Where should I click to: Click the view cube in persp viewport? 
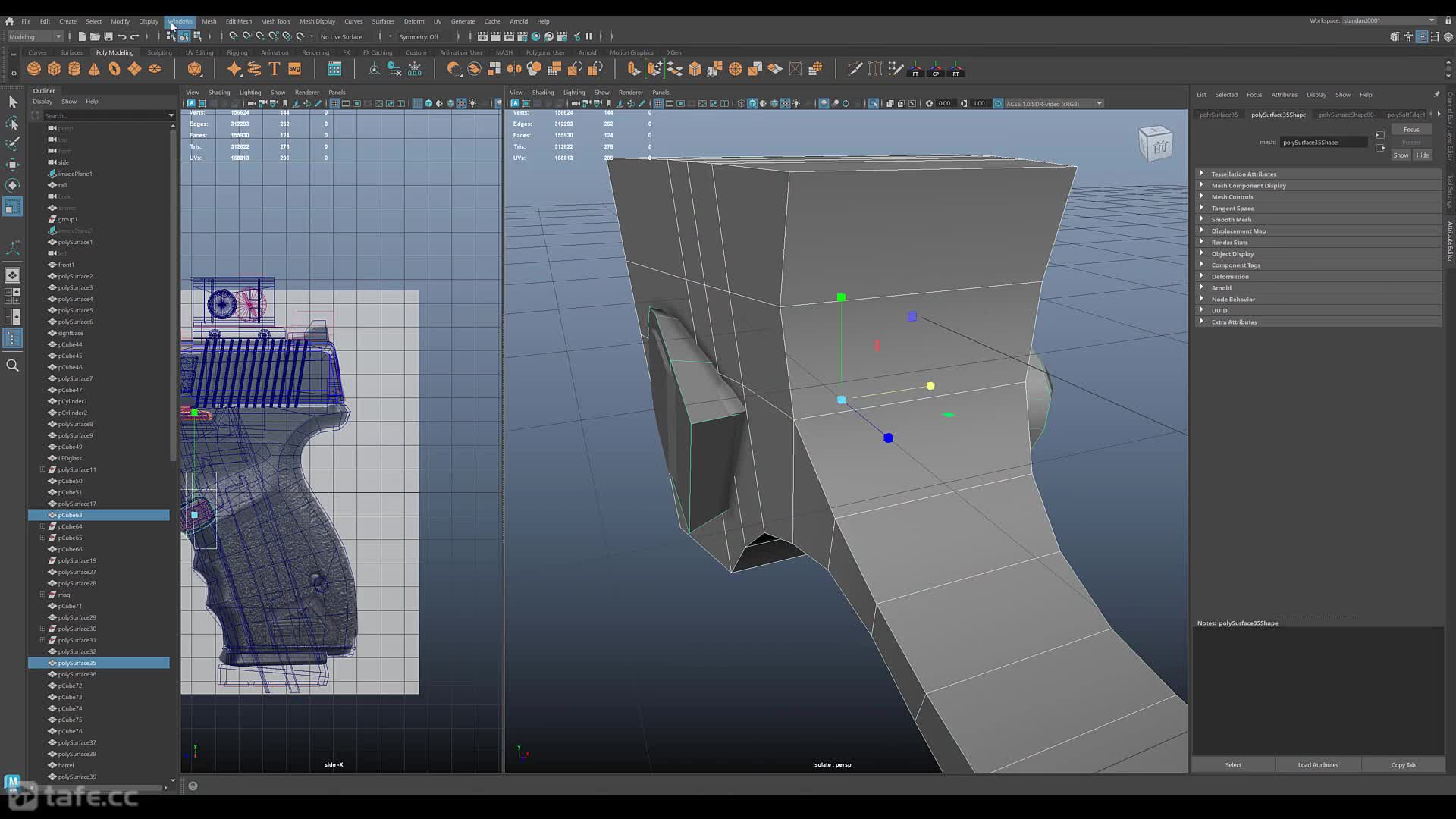[x=1156, y=144]
